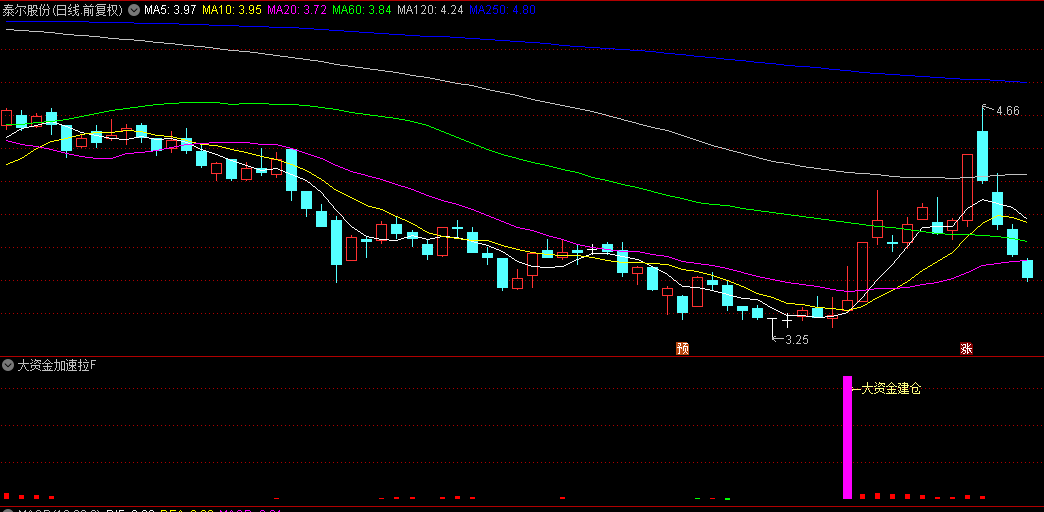Expand the 大资金加速拉F indicator dropdown arrow
This screenshot has width=1044, height=512.
coord(8,365)
